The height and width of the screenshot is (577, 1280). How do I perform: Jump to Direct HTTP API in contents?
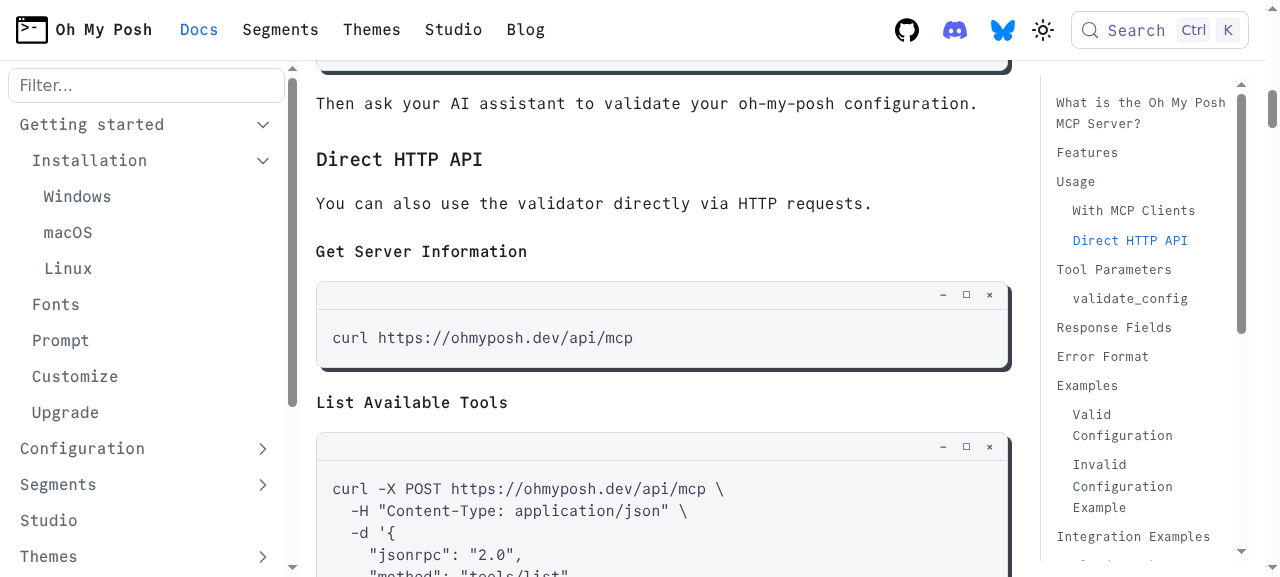1130,241
